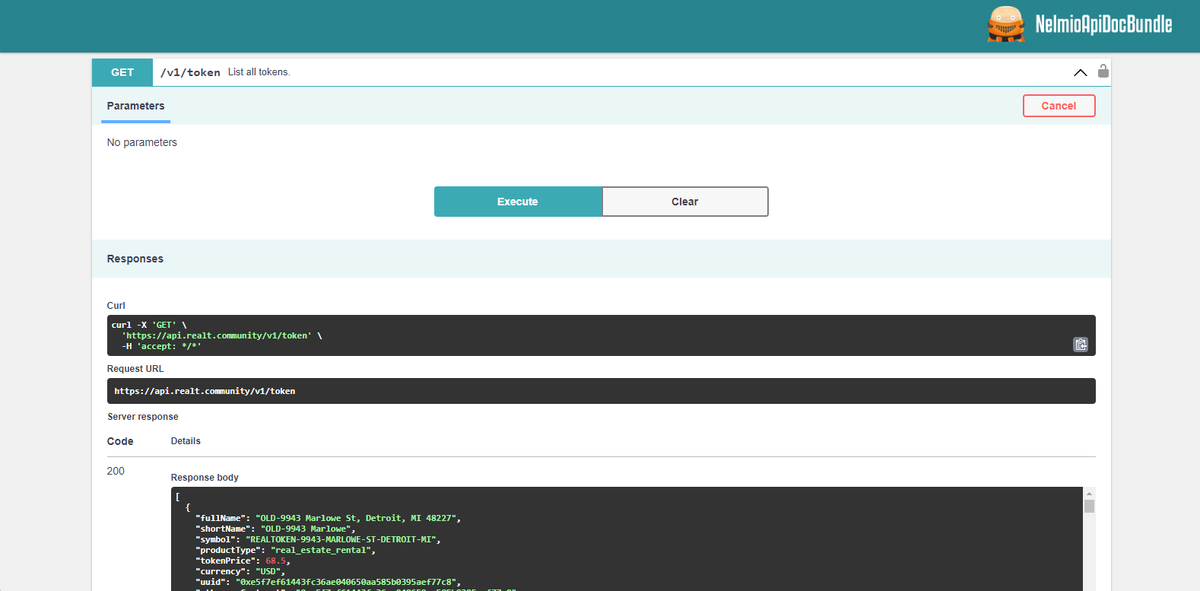Open the /v1/token endpoint path link
The height and width of the screenshot is (591, 1200).
pos(190,72)
